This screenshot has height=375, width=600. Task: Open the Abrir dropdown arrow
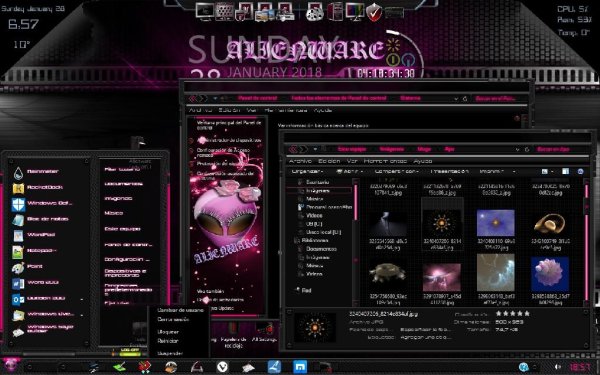[362, 172]
